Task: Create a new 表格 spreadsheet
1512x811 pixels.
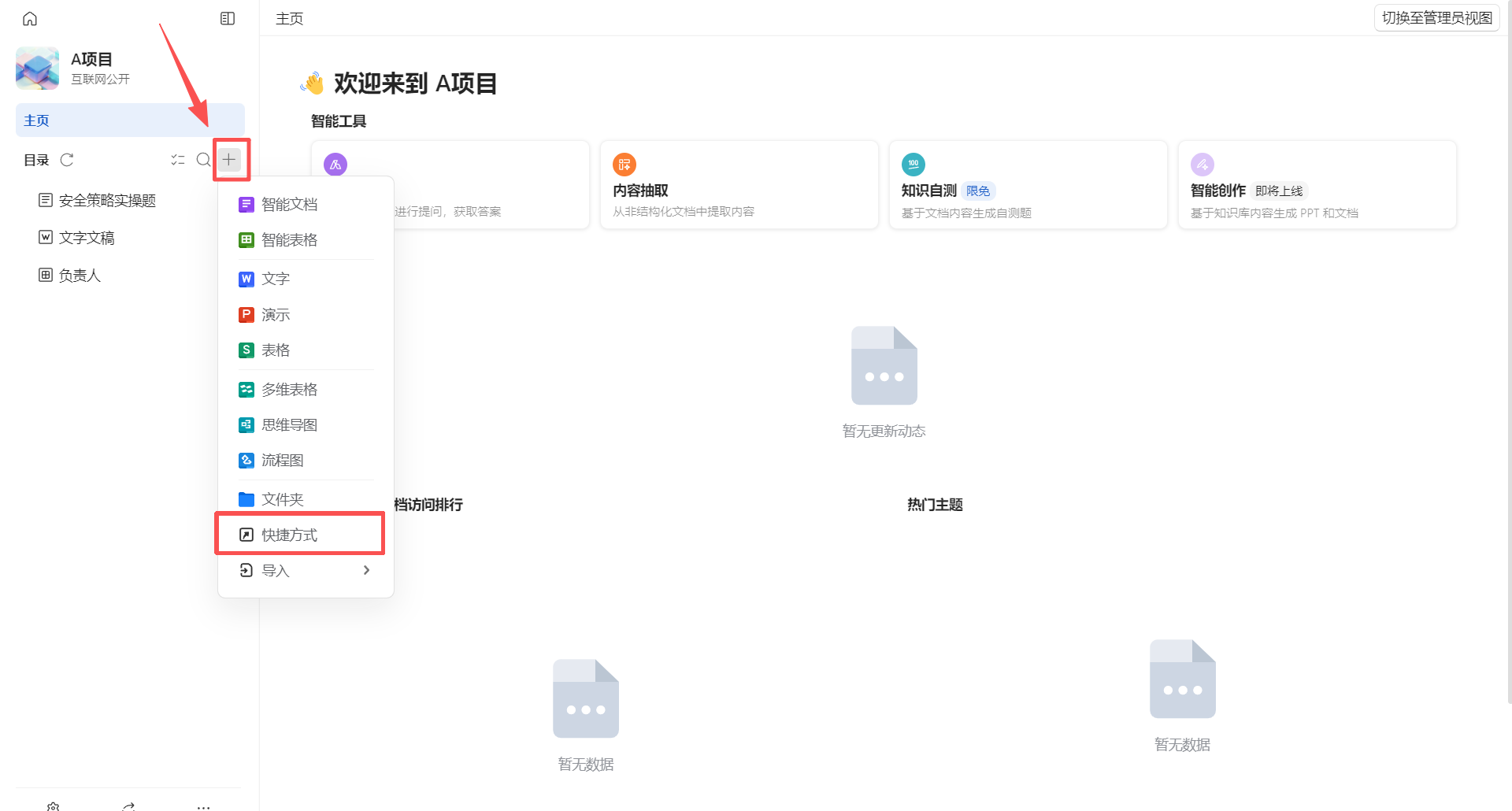Action: click(x=306, y=350)
